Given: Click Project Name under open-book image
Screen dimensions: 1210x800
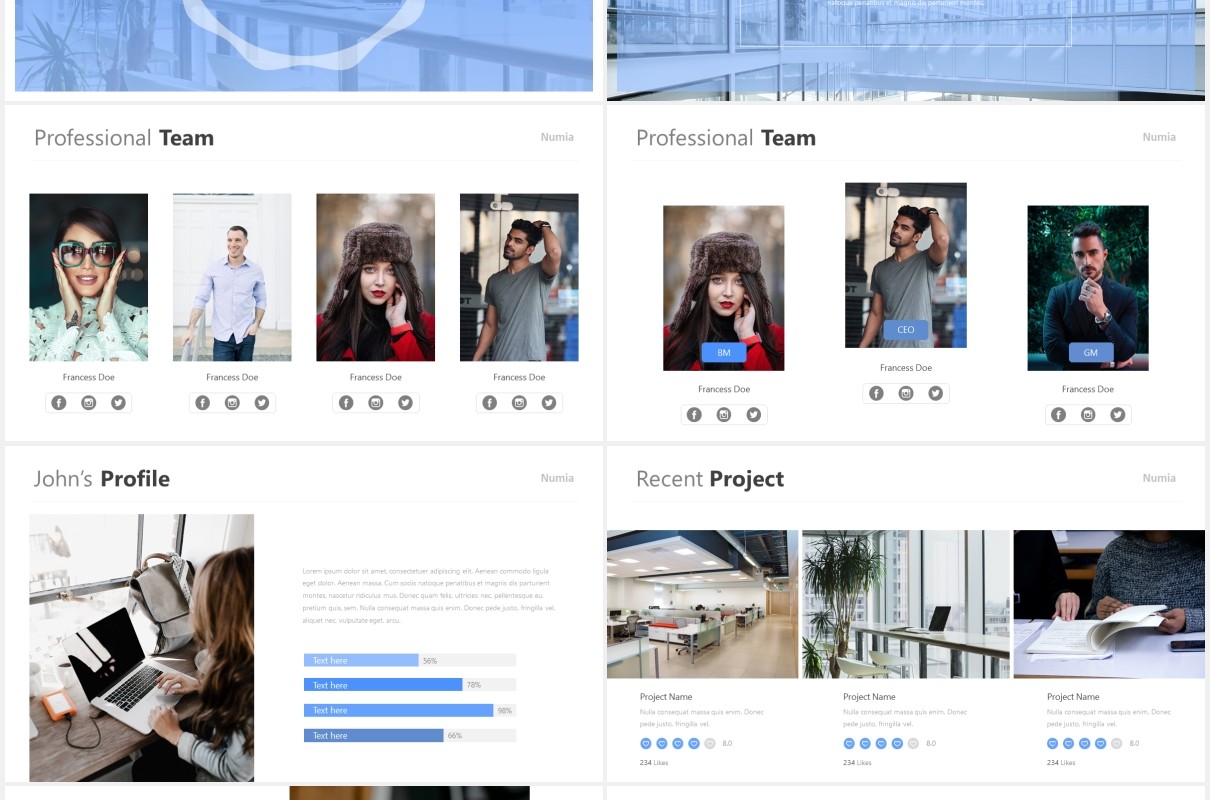Looking at the screenshot, I should (1073, 697).
